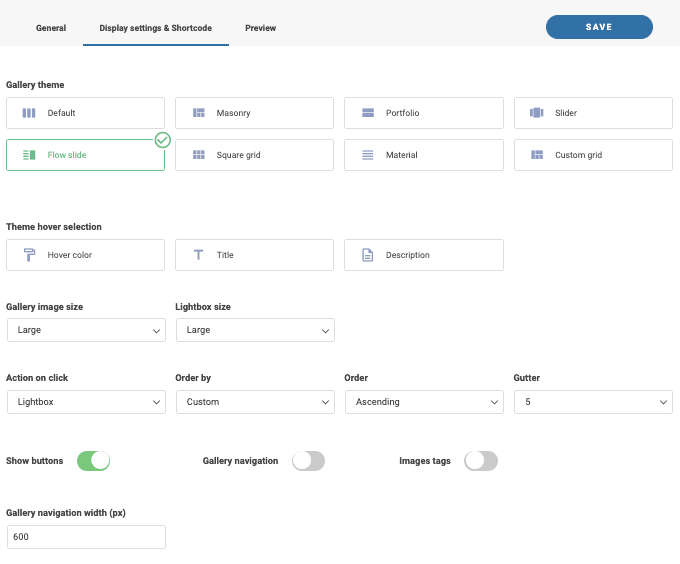Choose the Square grid theme icon

tap(199, 155)
